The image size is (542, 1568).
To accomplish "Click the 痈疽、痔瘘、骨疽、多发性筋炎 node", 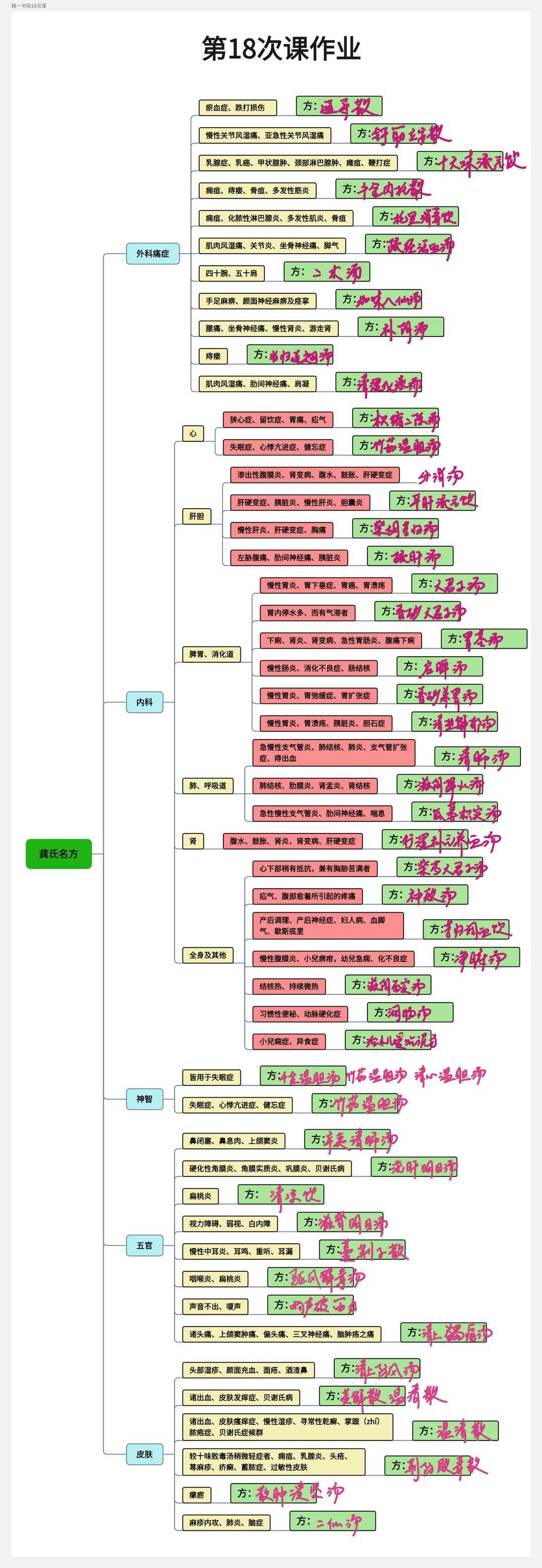I will click(x=257, y=190).
